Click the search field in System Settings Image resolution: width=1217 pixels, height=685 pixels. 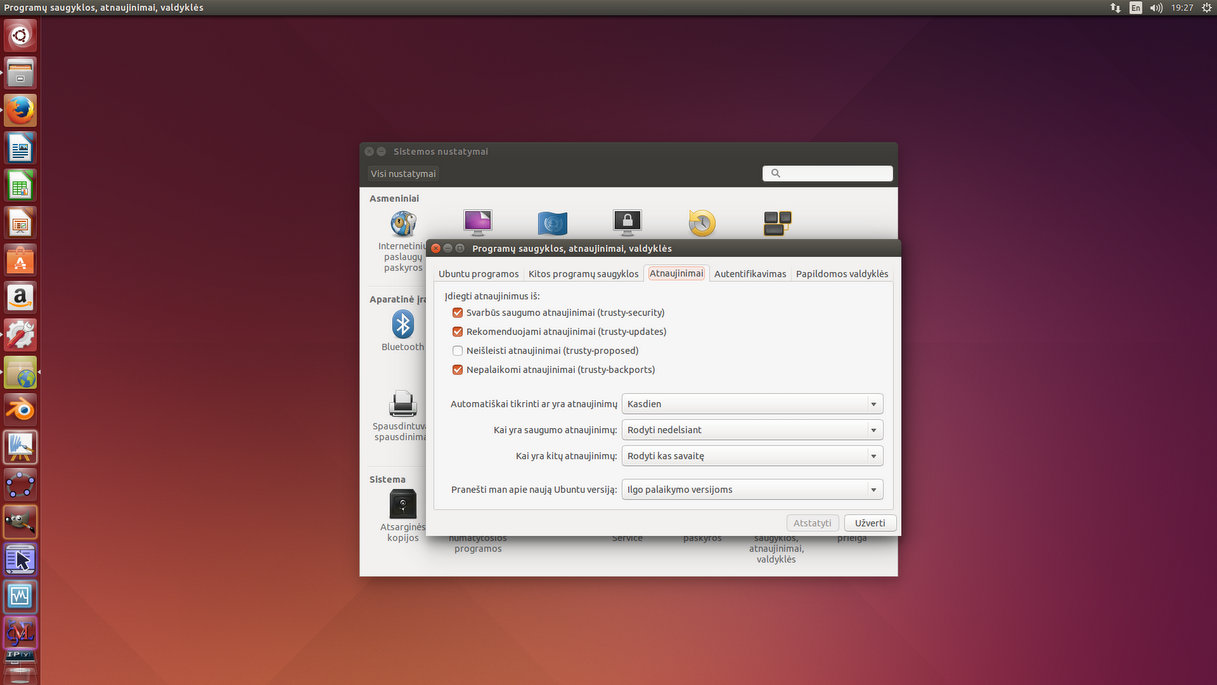[x=828, y=174]
